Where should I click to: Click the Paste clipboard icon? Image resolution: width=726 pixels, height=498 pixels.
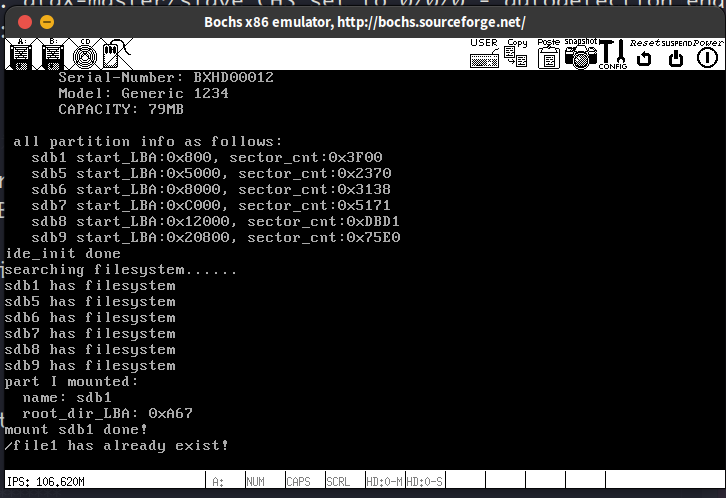pos(549,54)
